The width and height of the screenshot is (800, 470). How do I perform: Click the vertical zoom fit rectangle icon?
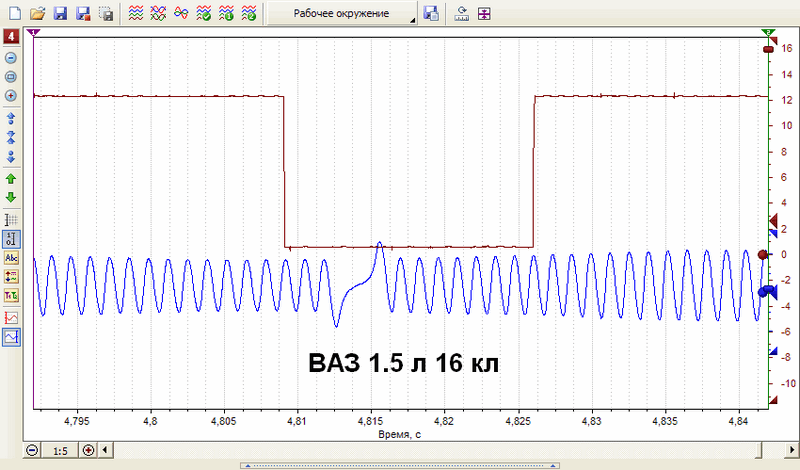(x=11, y=77)
